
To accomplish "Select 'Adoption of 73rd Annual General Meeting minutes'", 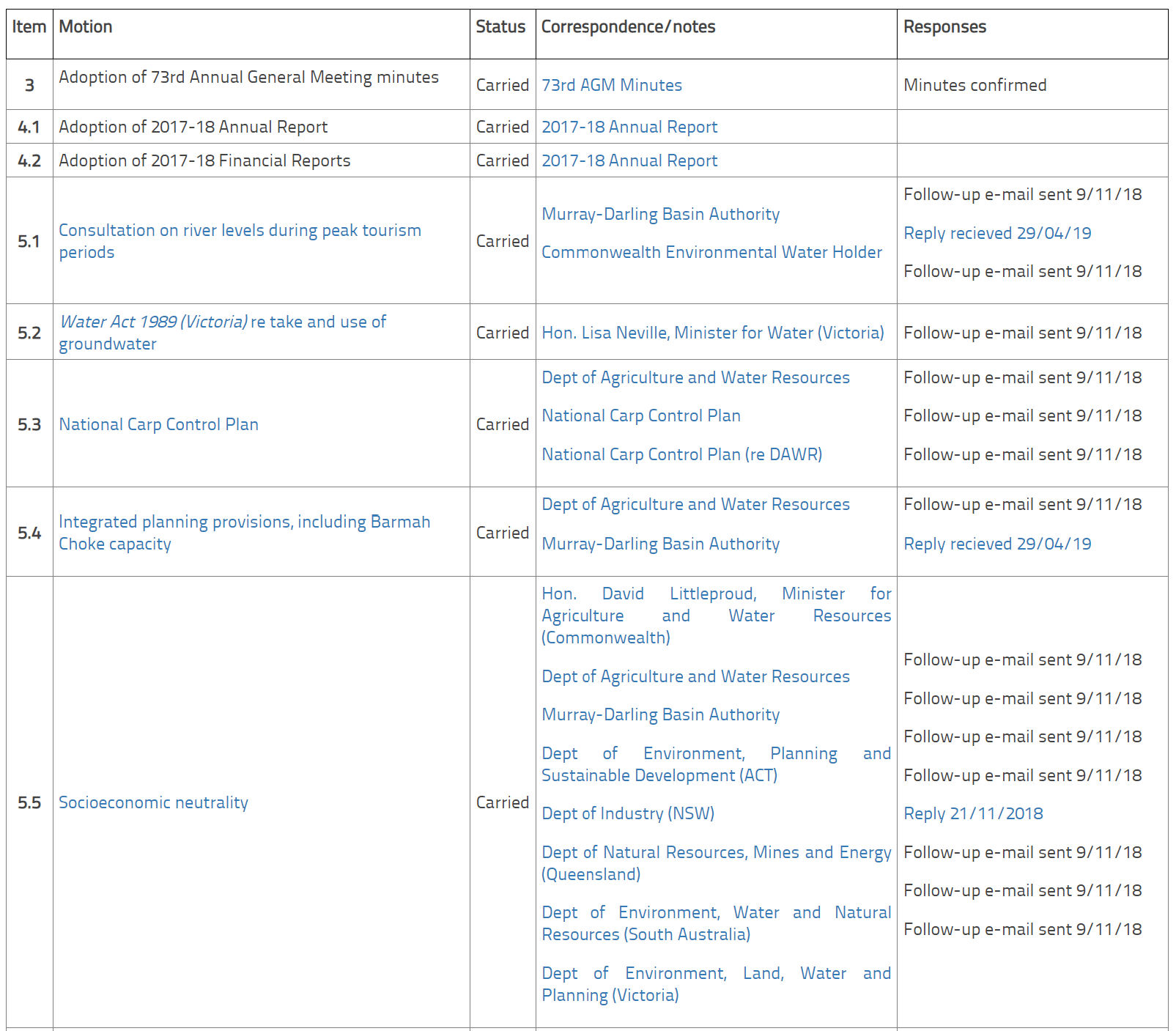I will point(248,77).
